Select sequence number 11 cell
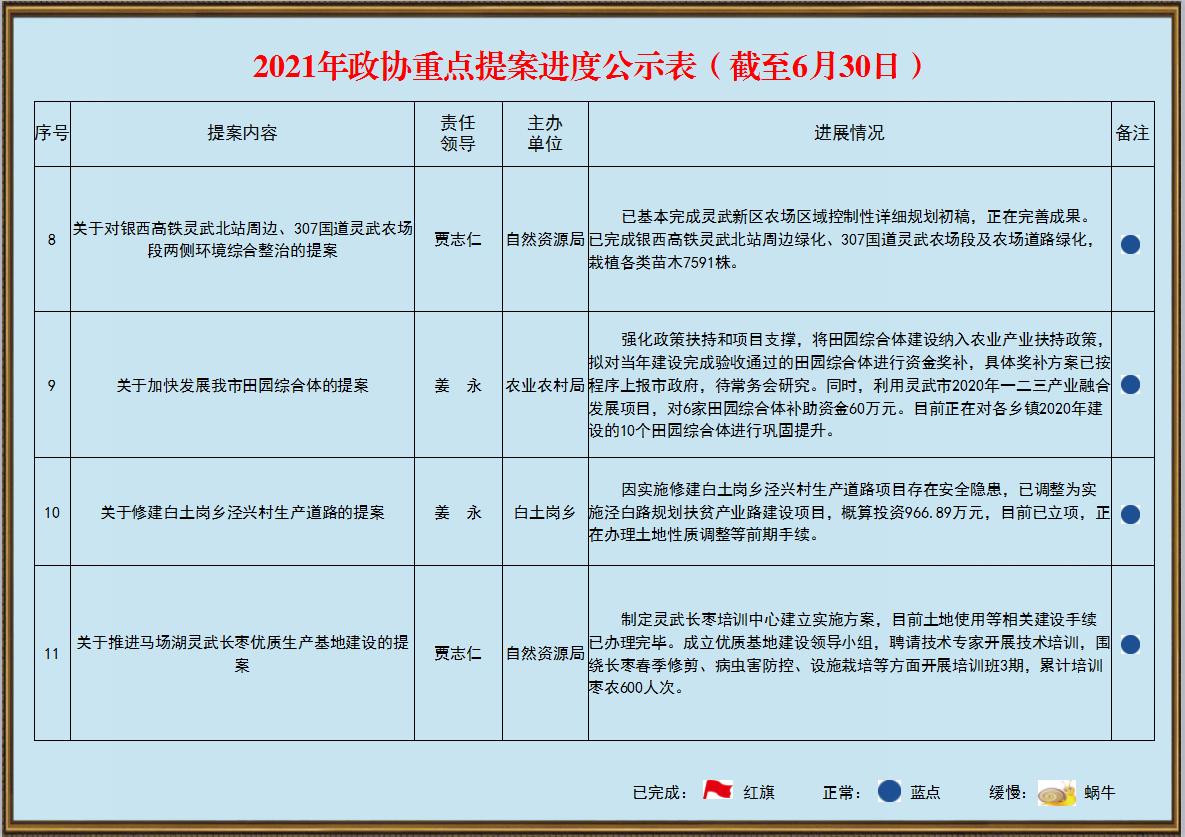This screenshot has width=1185, height=837. (x=52, y=653)
